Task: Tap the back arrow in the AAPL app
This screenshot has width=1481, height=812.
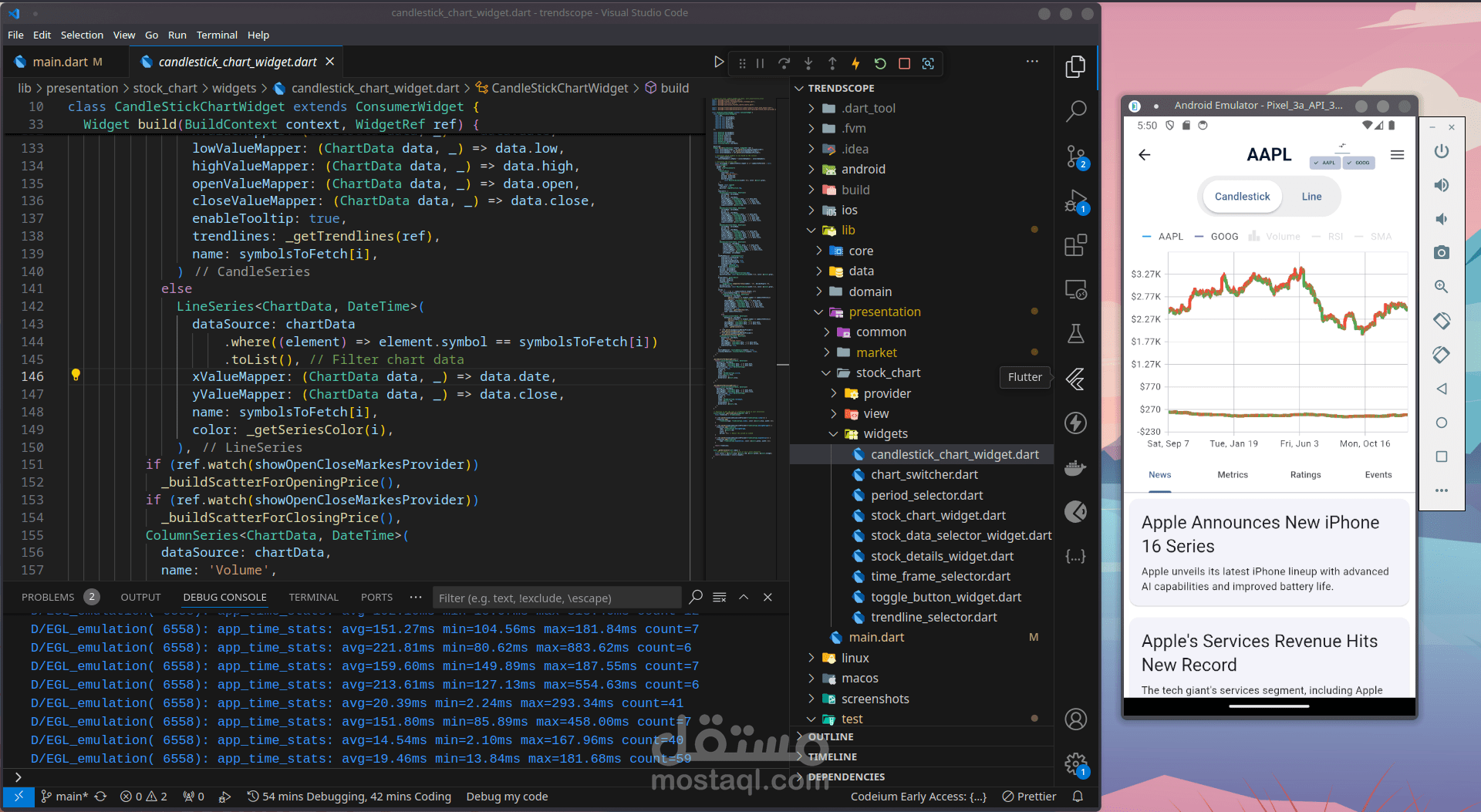Action: [1145, 155]
